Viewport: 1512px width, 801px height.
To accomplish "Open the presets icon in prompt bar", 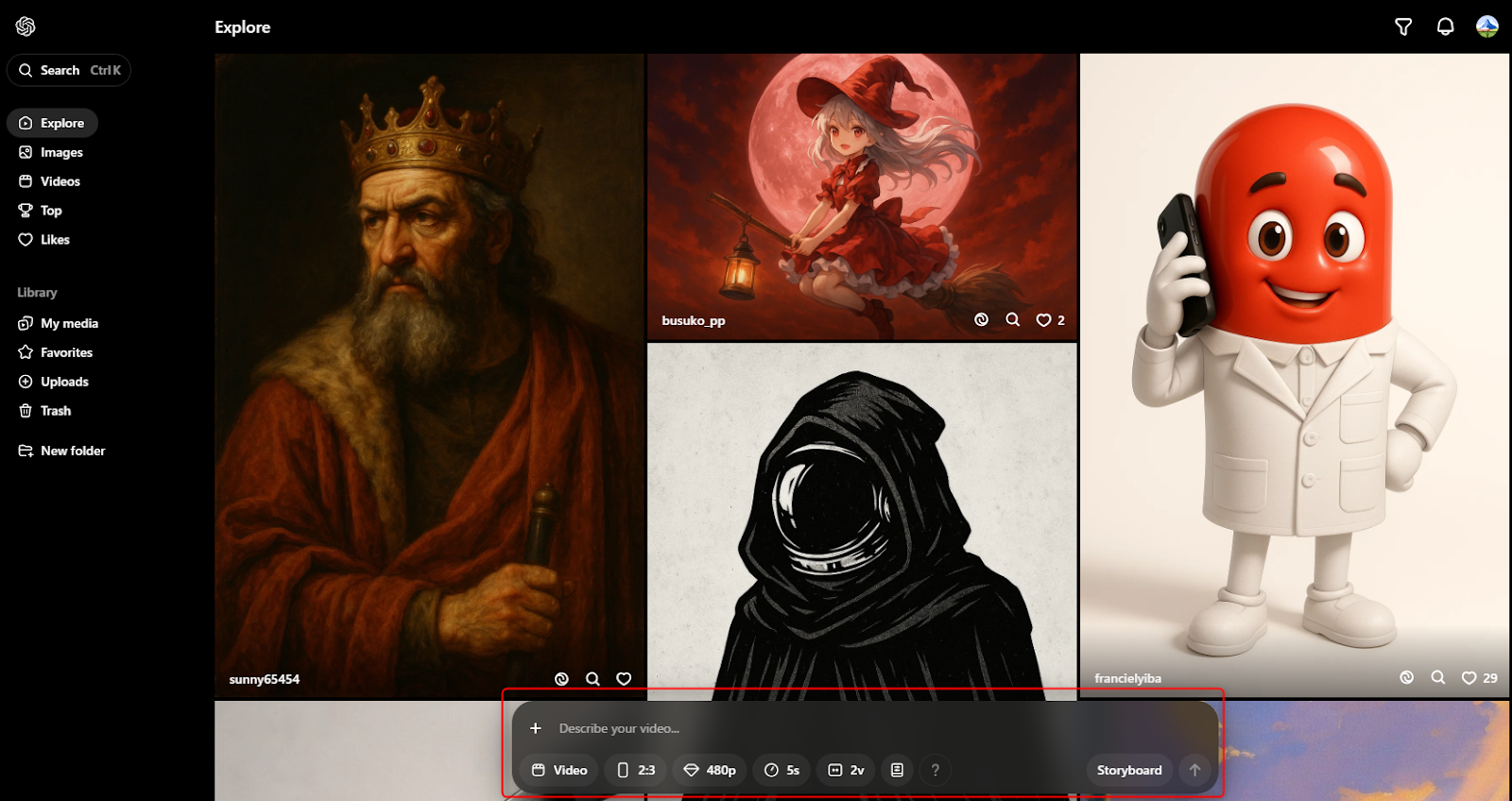I will click(897, 770).
